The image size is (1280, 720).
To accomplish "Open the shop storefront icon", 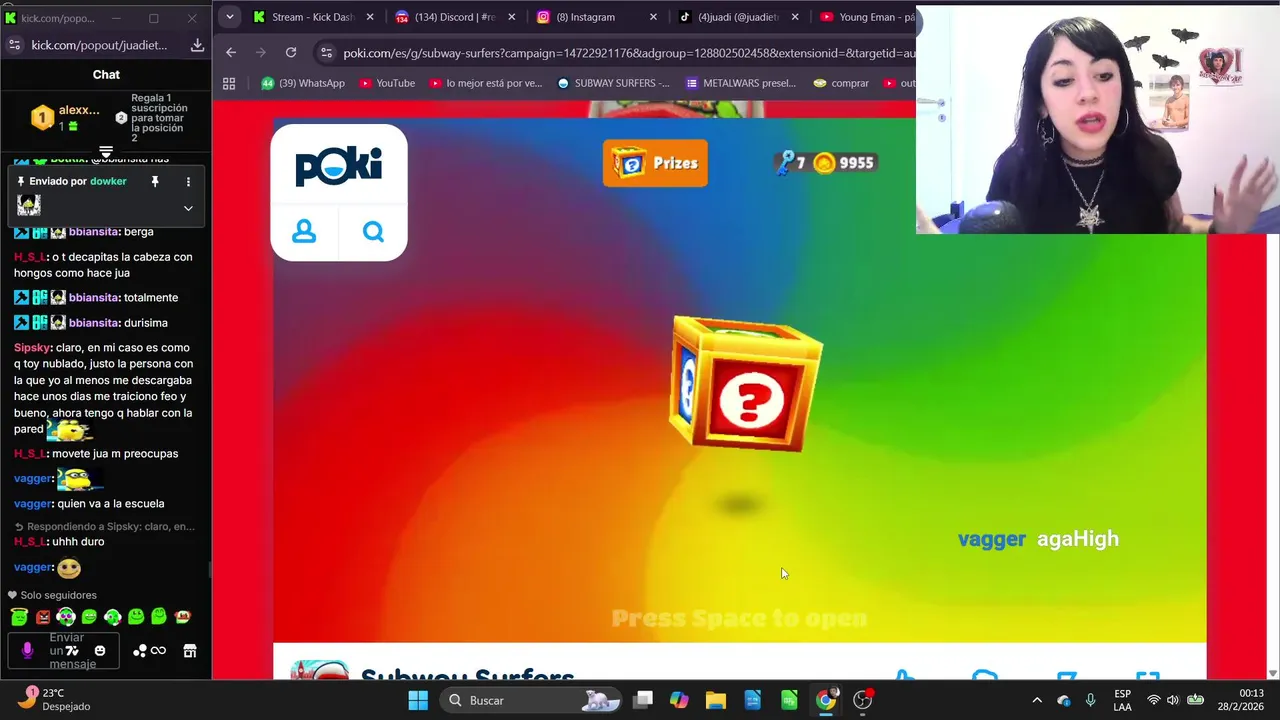I will [190, 651].
